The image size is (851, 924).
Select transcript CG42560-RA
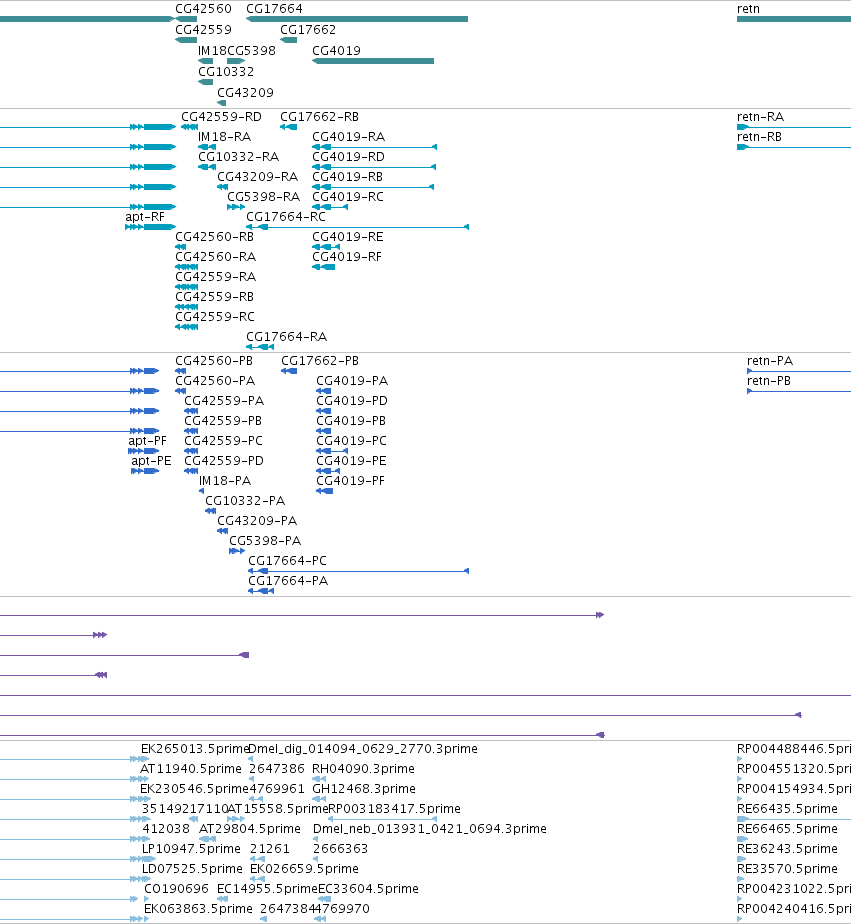216,257
